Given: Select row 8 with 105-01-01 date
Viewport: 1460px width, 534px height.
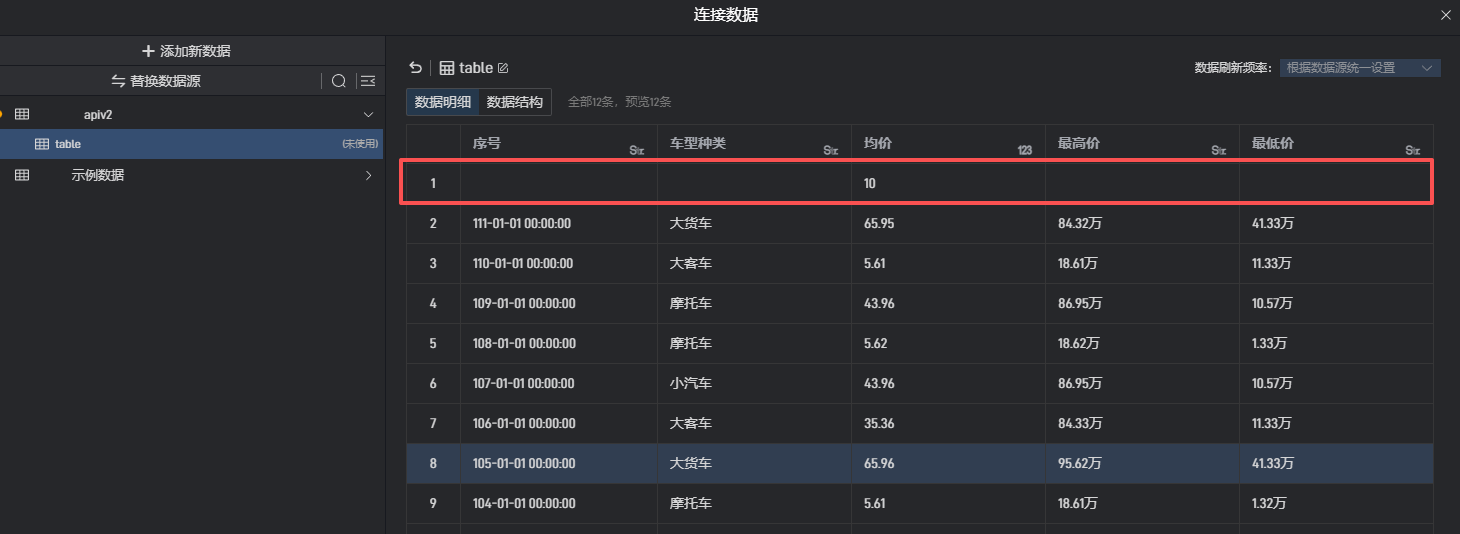Looking at the screenshot, I should pos(523,464).
